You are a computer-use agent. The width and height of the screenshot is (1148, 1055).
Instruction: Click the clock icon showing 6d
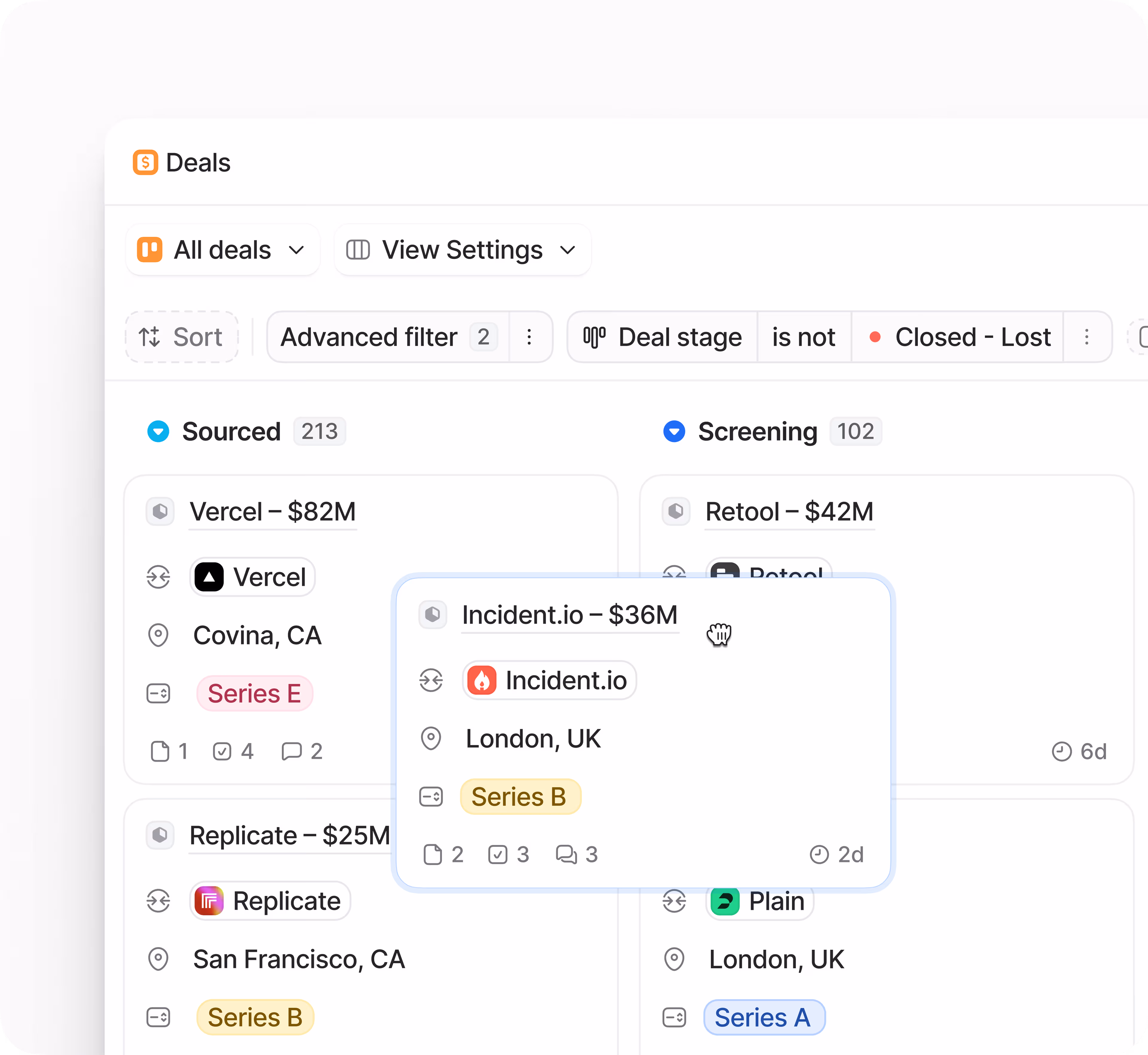1061,751
